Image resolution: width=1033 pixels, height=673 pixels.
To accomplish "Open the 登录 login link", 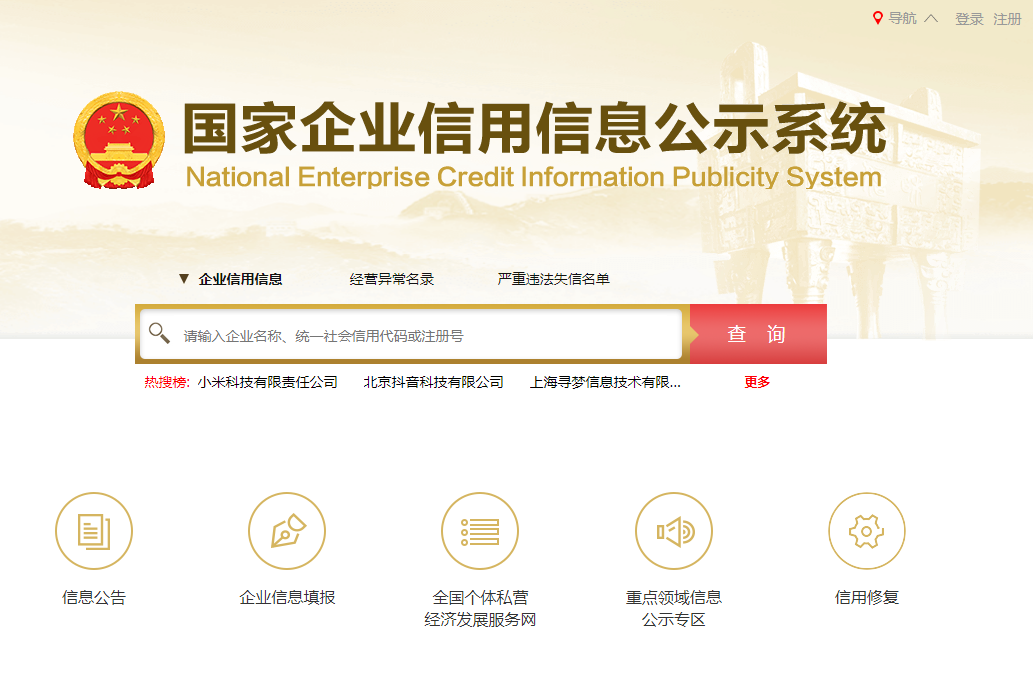I will 969,19.
